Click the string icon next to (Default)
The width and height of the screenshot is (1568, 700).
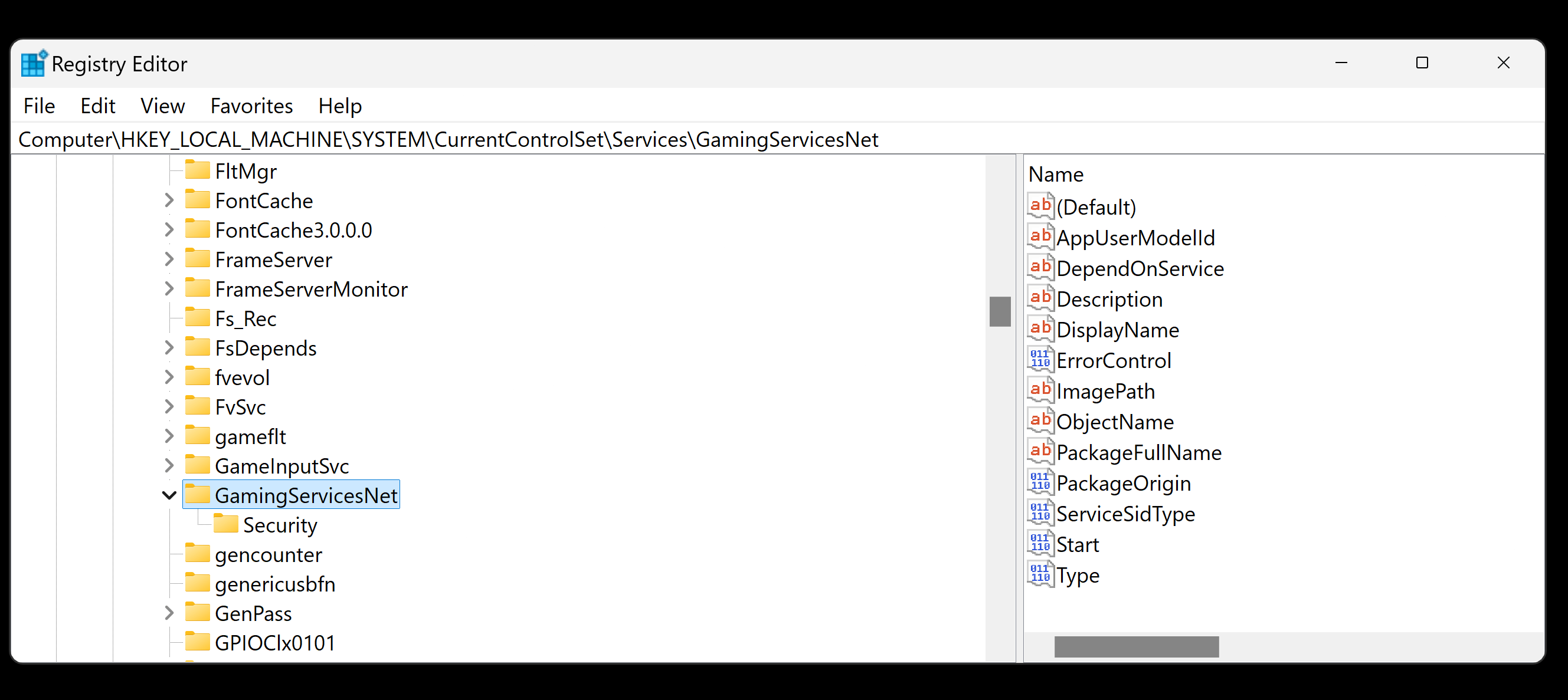coord(1040,206)
